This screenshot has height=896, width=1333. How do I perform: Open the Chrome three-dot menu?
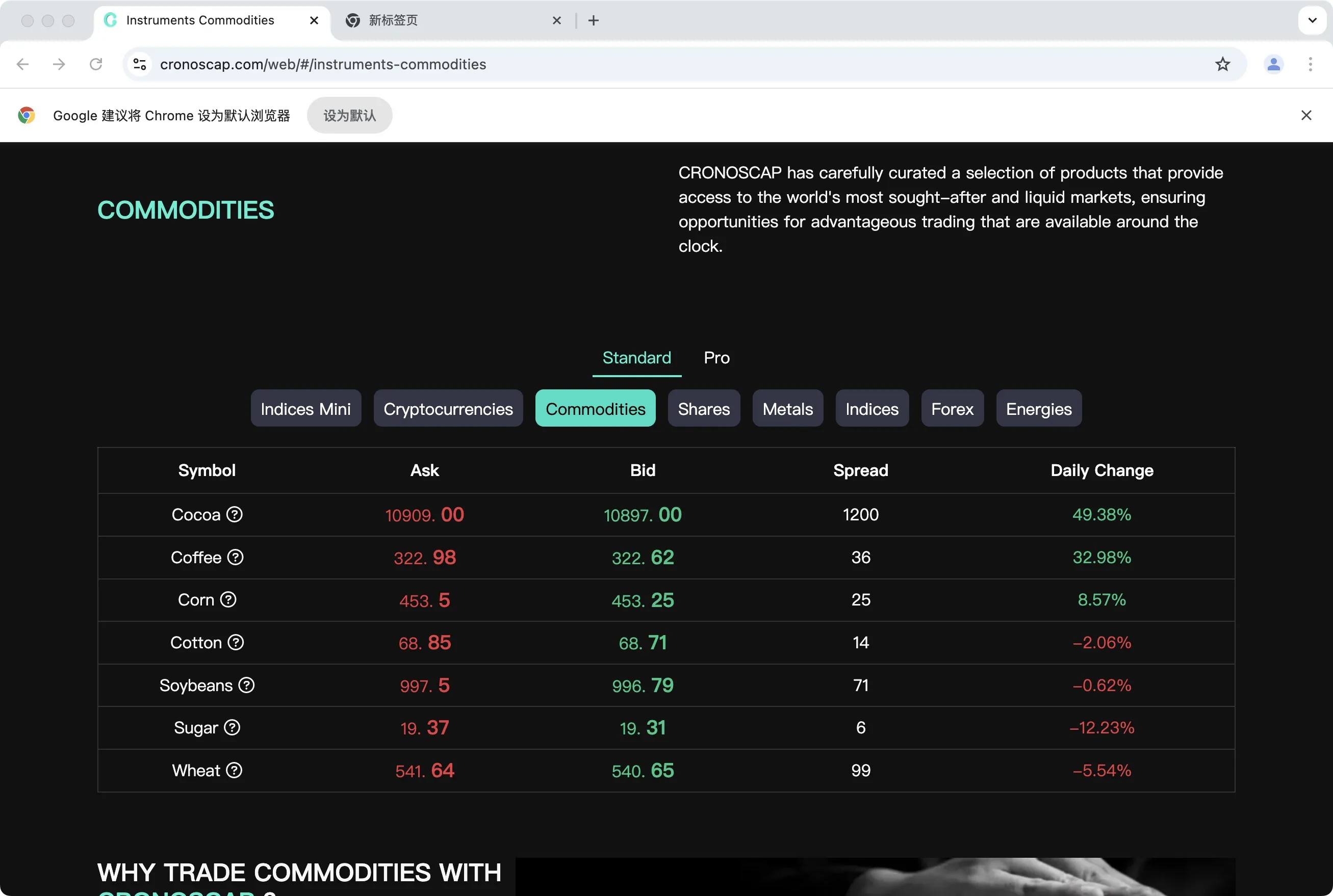click(1310, 64)
